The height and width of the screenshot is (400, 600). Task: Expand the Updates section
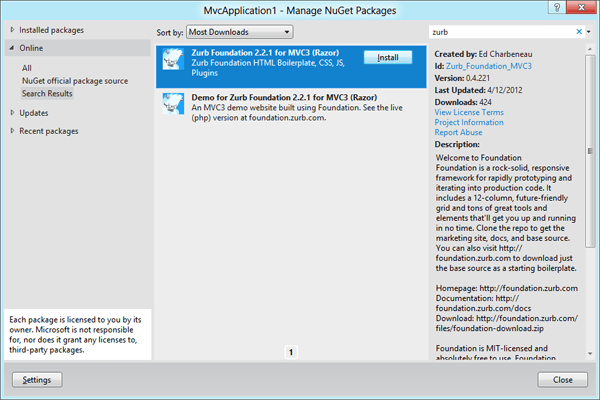coord(12,113)
